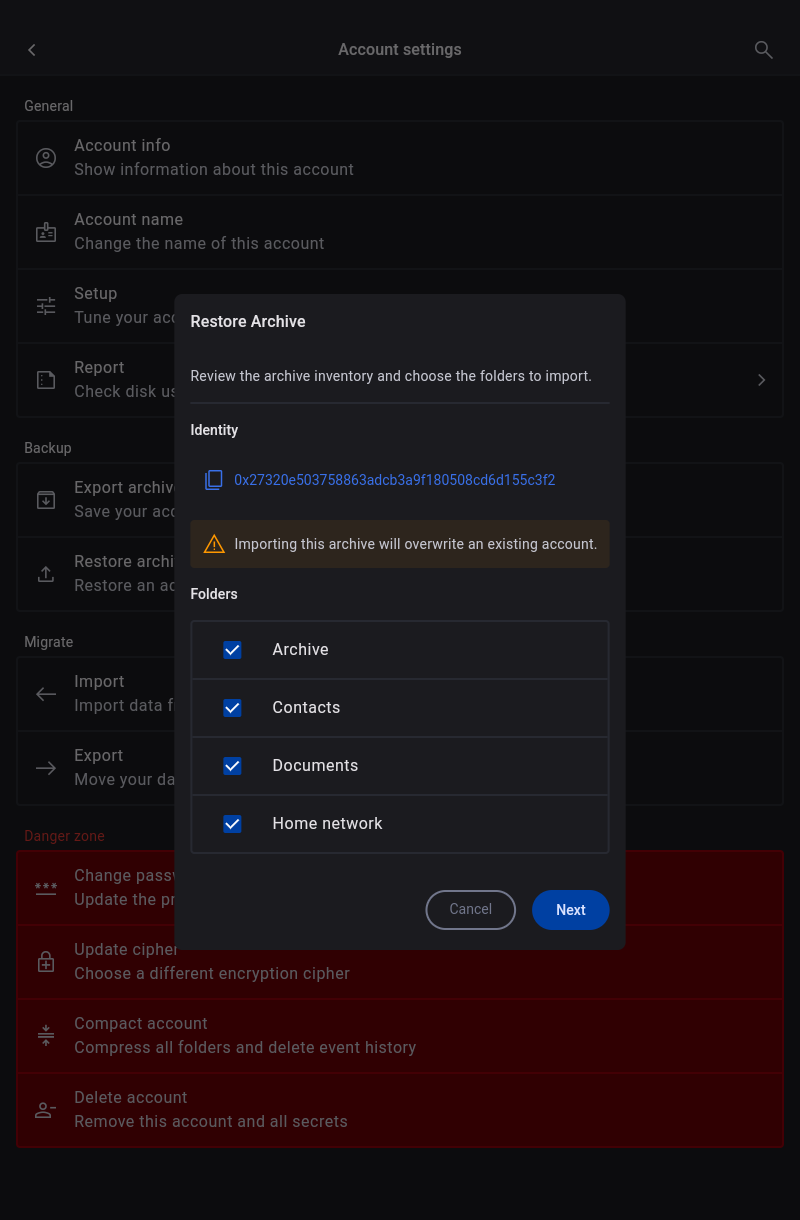Image resolution: width=800 pixels, height=1220 pixels.
Task: Click the Account name badge icon
Action: tap(46, 232)
